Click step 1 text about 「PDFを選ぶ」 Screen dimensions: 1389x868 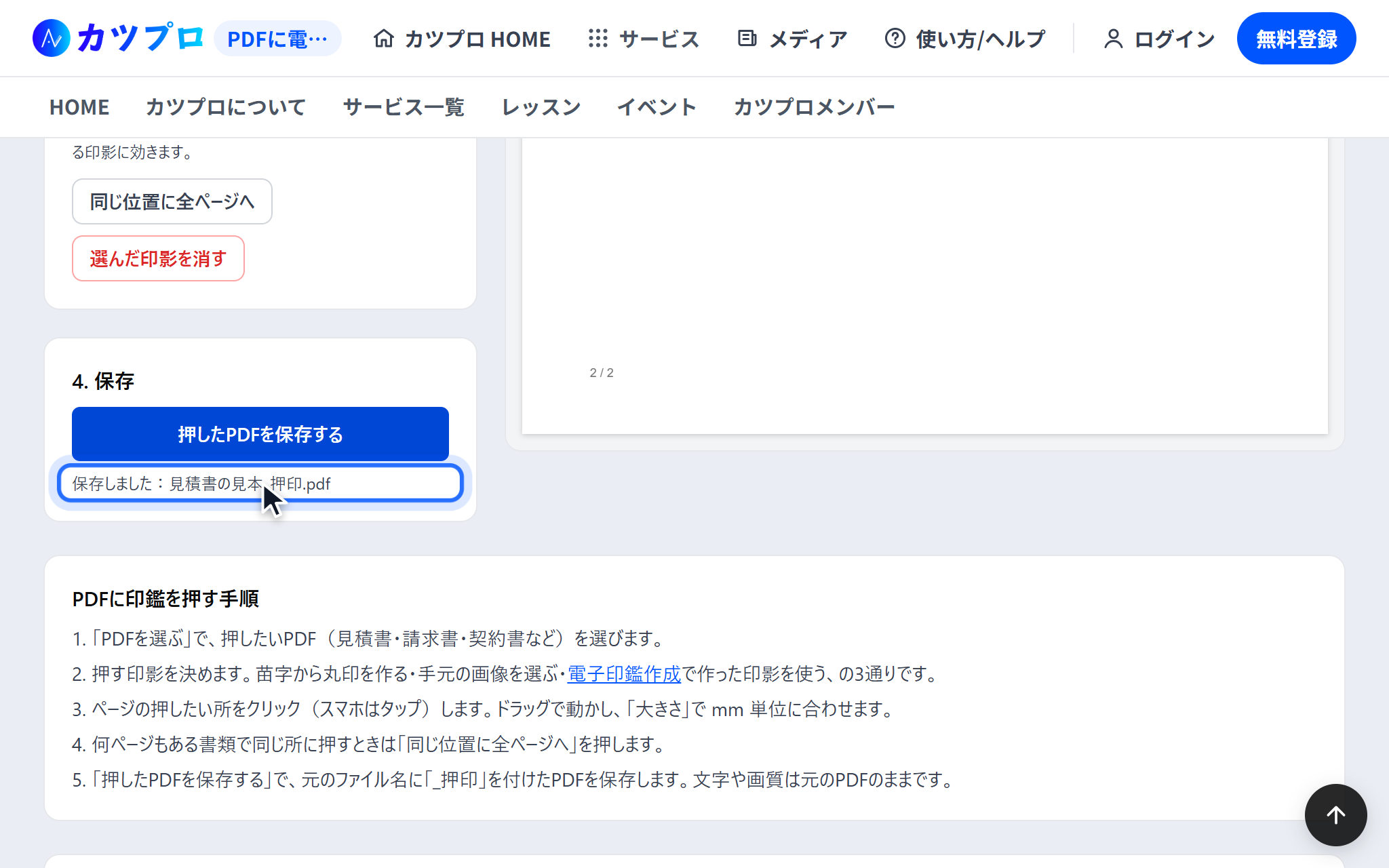point(369,639)
